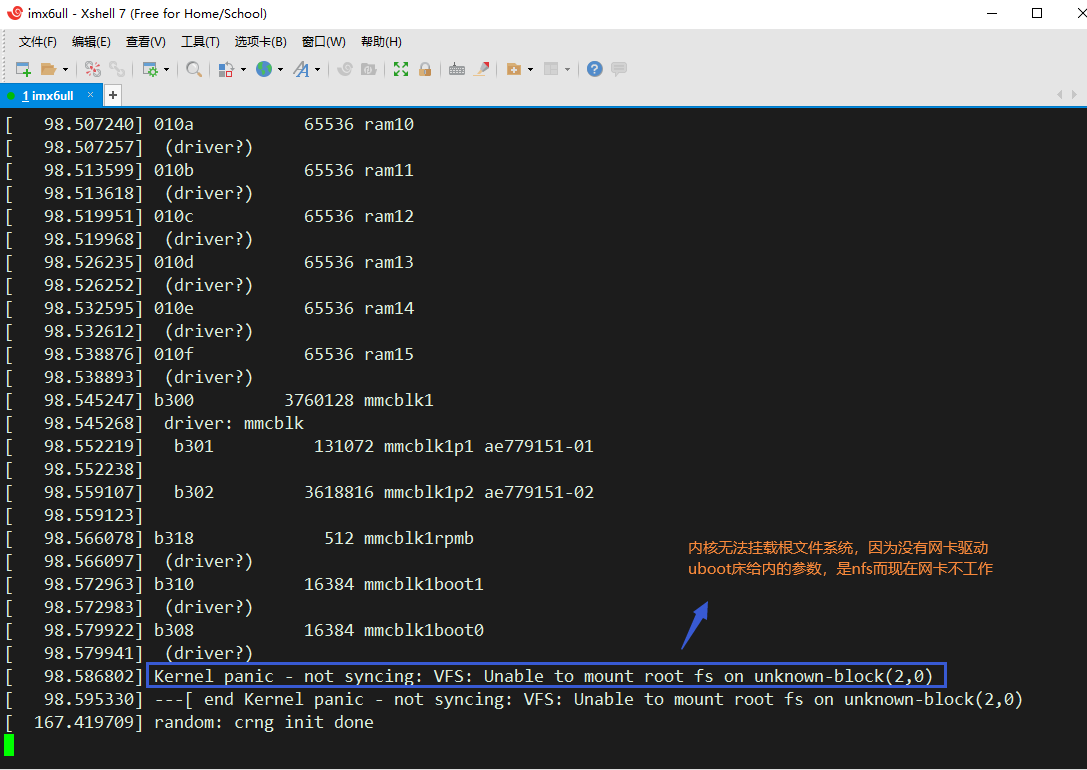This screenshot has height=770, width=1087.
Task: Add a new tab with plus button
Action: 113,95
